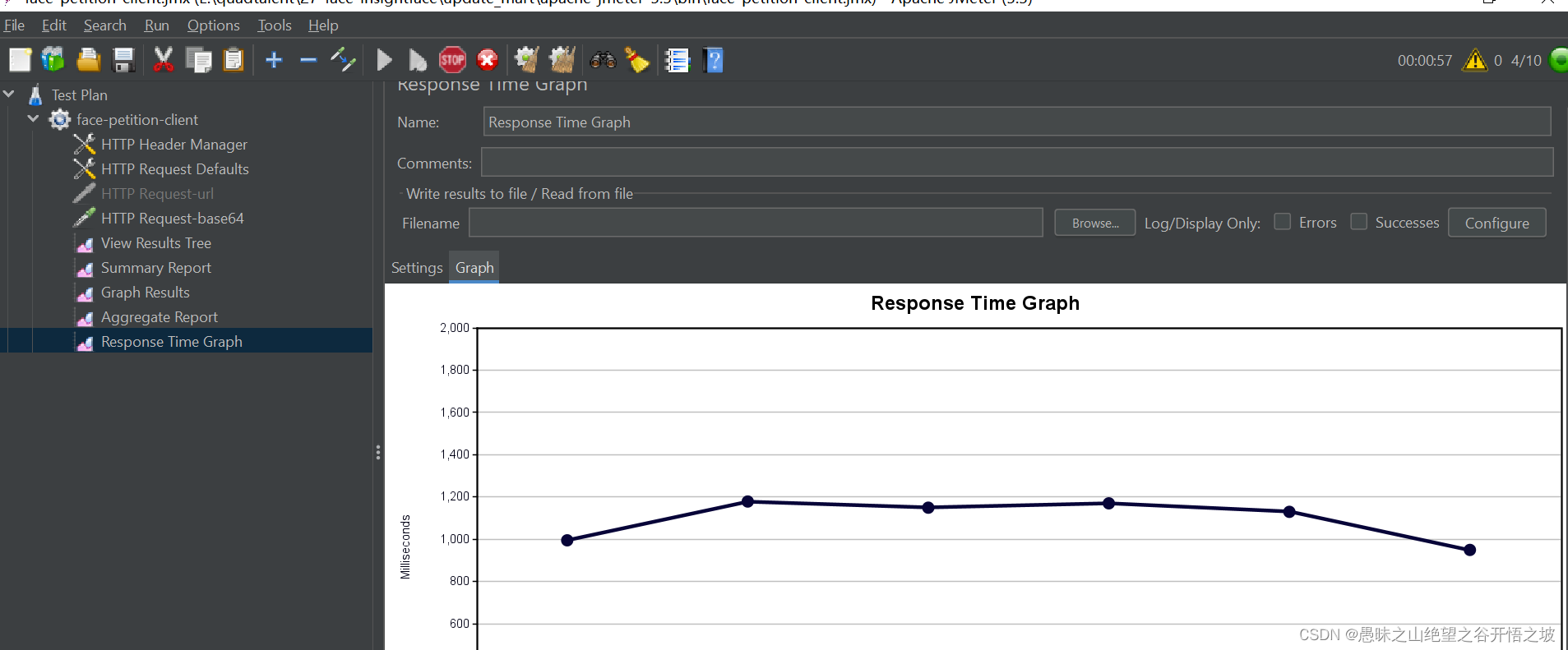Toggle the Errors checkbox
The height and width of the screenshot is (650, 1568).
pos(1282,222)
